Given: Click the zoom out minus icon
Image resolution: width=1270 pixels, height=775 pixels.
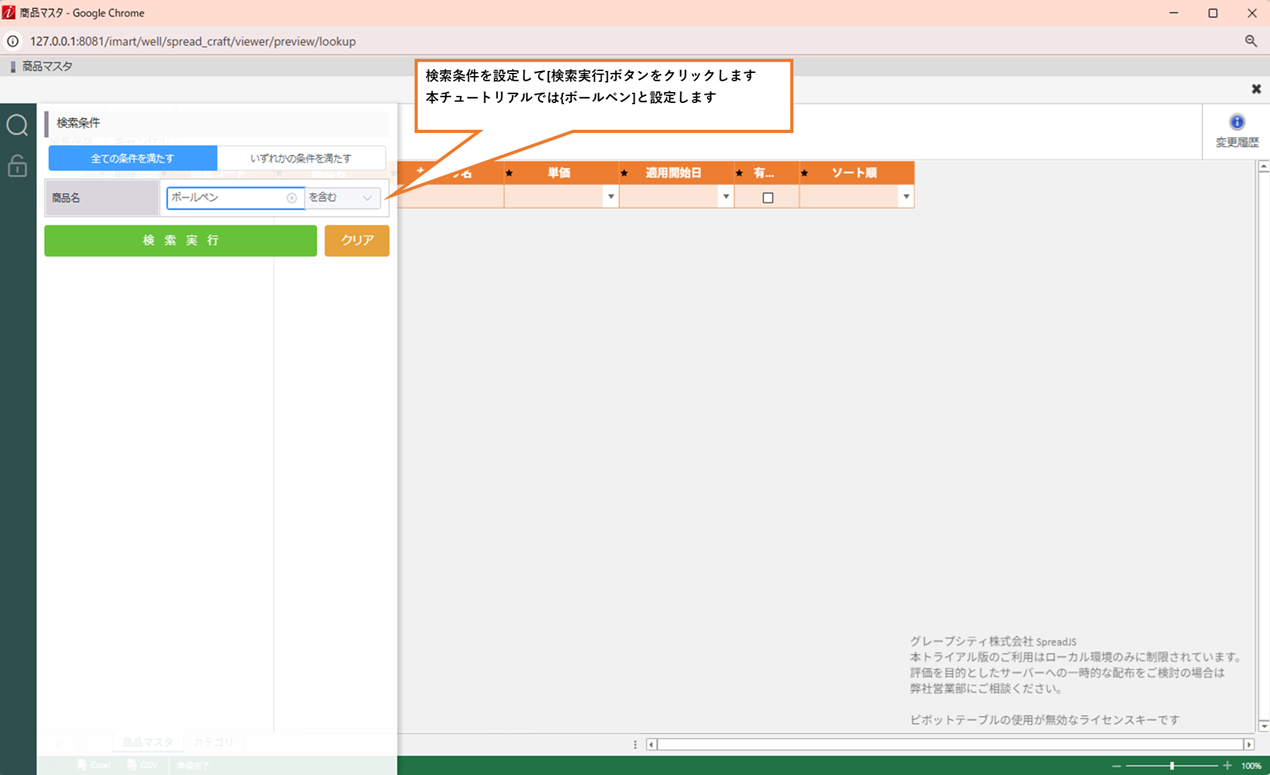Looking at the screenshot, I should click(x=1117, y=766).
